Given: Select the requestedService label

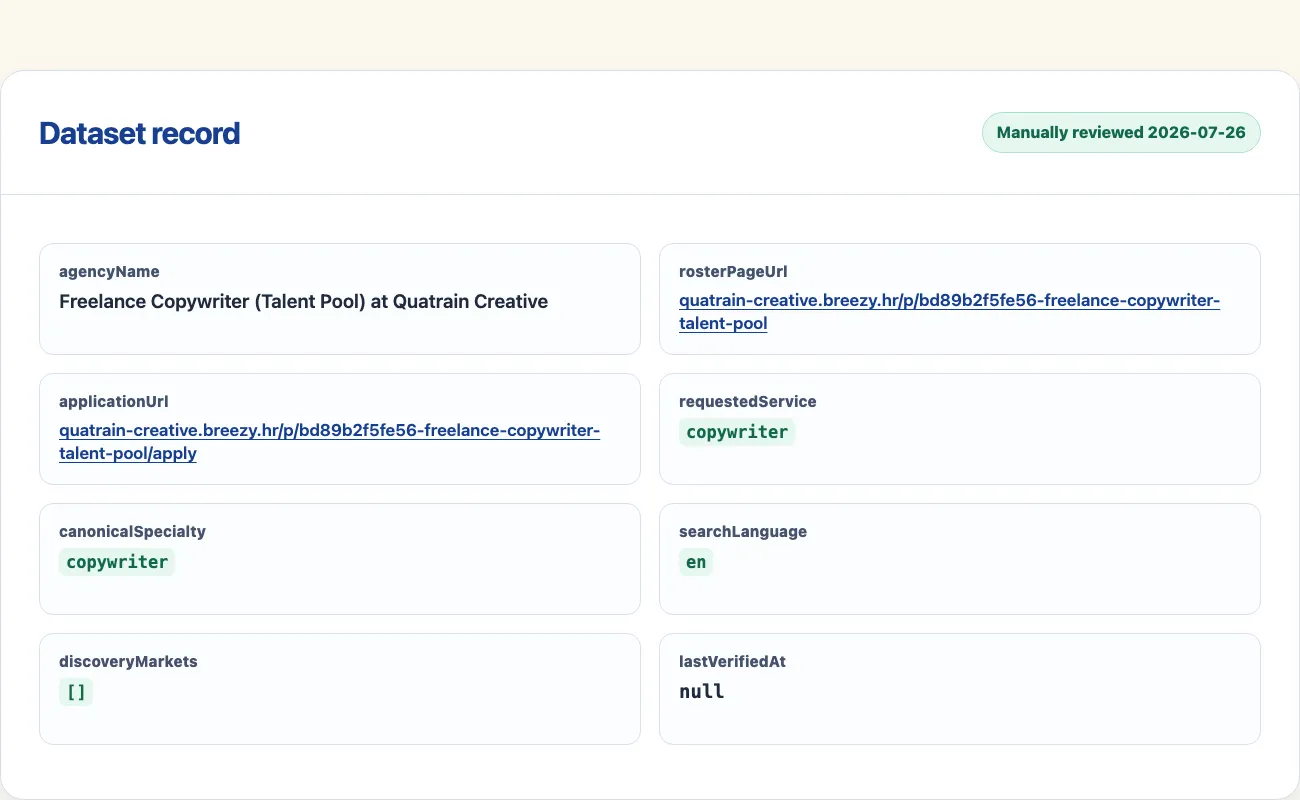Looking at the screenshot, I should pos(747,401).
